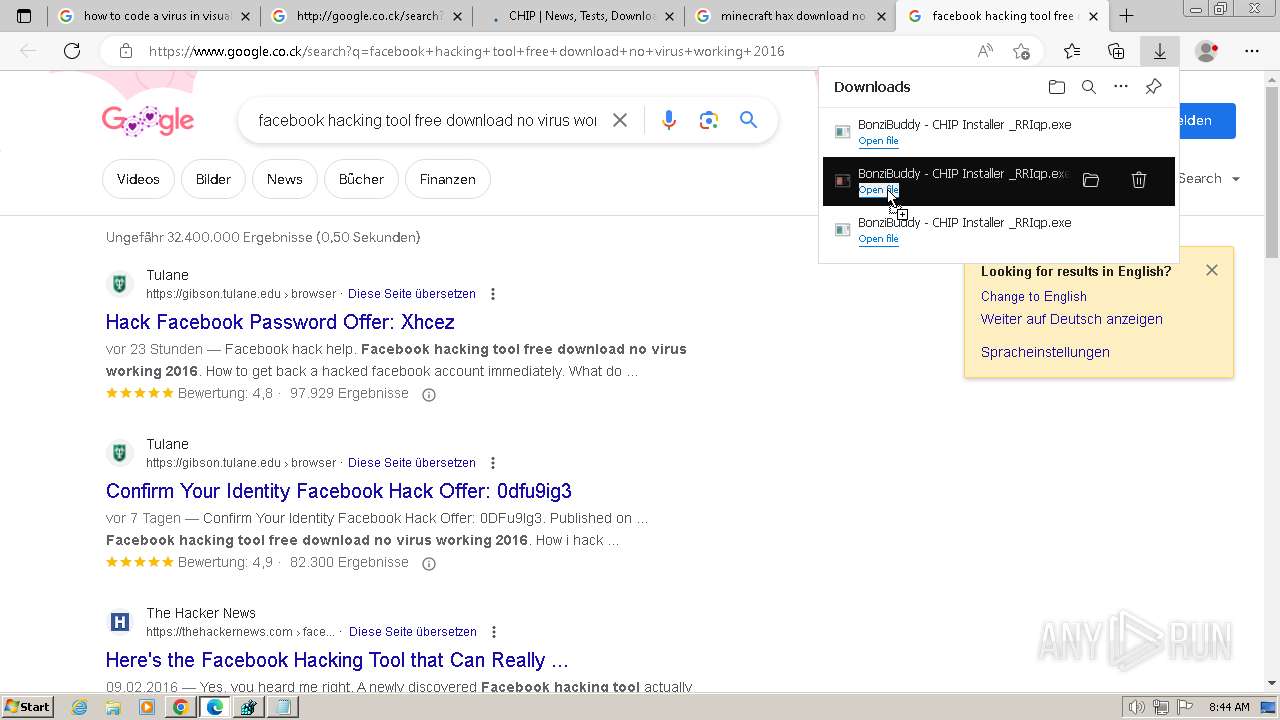The width and height of the screenshot is (1280, 720).
Task: Filter results by Bilder
Action: click(213, 179)
